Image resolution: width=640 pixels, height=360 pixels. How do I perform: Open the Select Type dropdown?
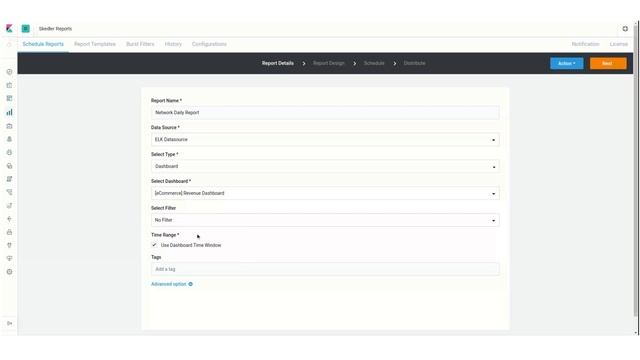pyautogui.click(x=325, y=167)
